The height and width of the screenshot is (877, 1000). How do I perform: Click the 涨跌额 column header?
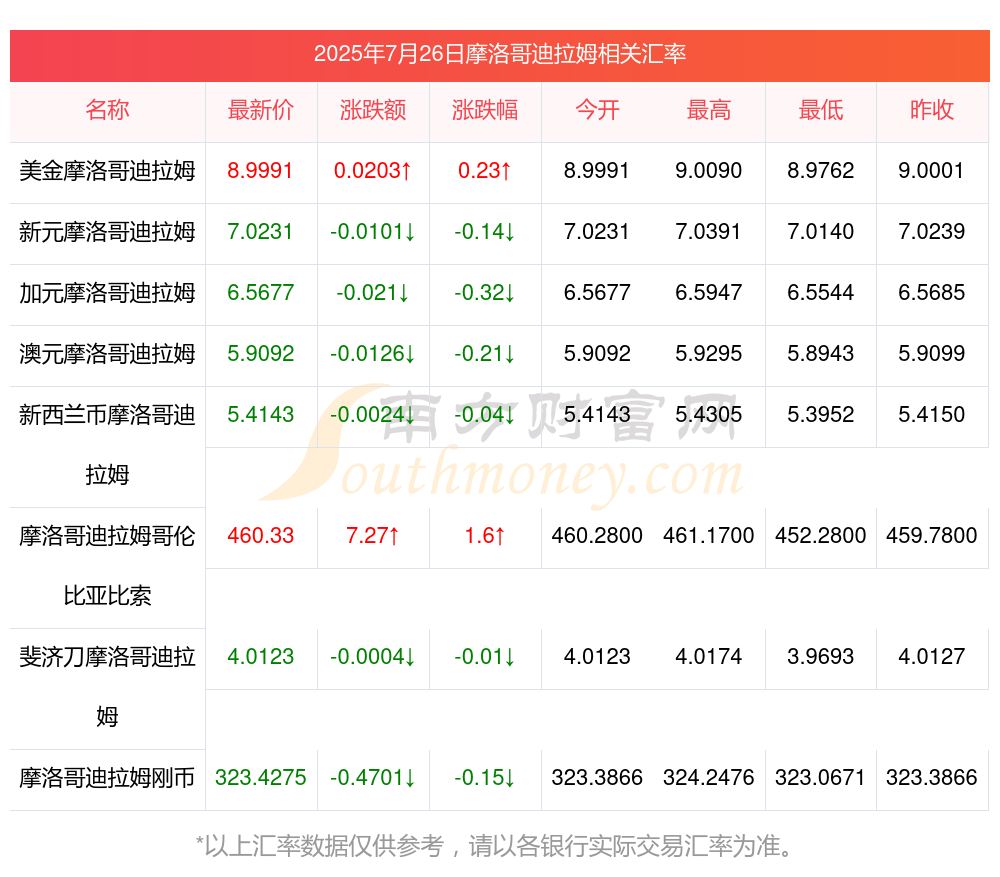coord(372,110)
